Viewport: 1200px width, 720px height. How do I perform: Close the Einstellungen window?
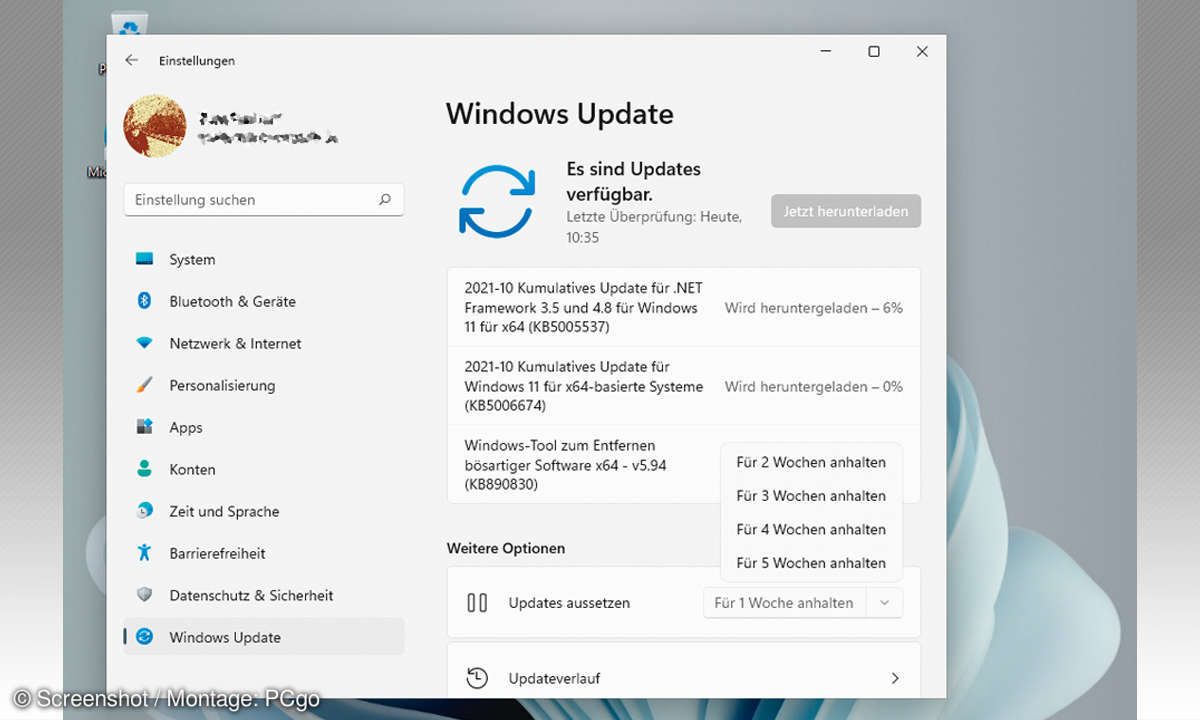922,52
